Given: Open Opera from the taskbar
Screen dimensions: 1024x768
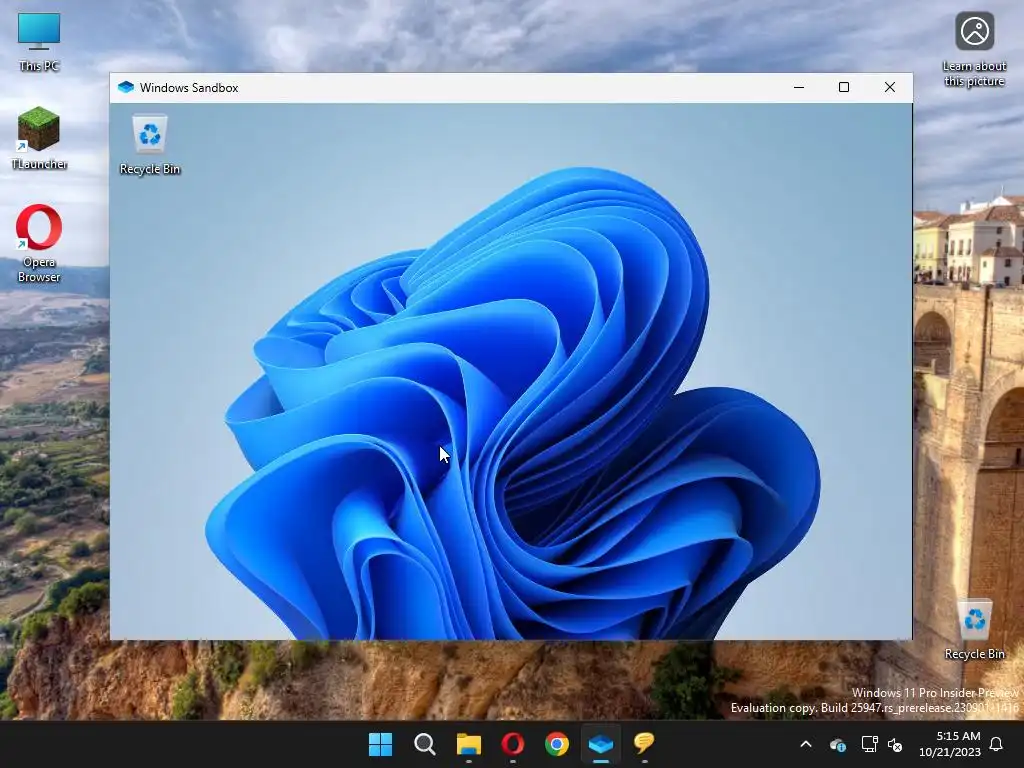Looking at the screenshot, I should point(513,744).
